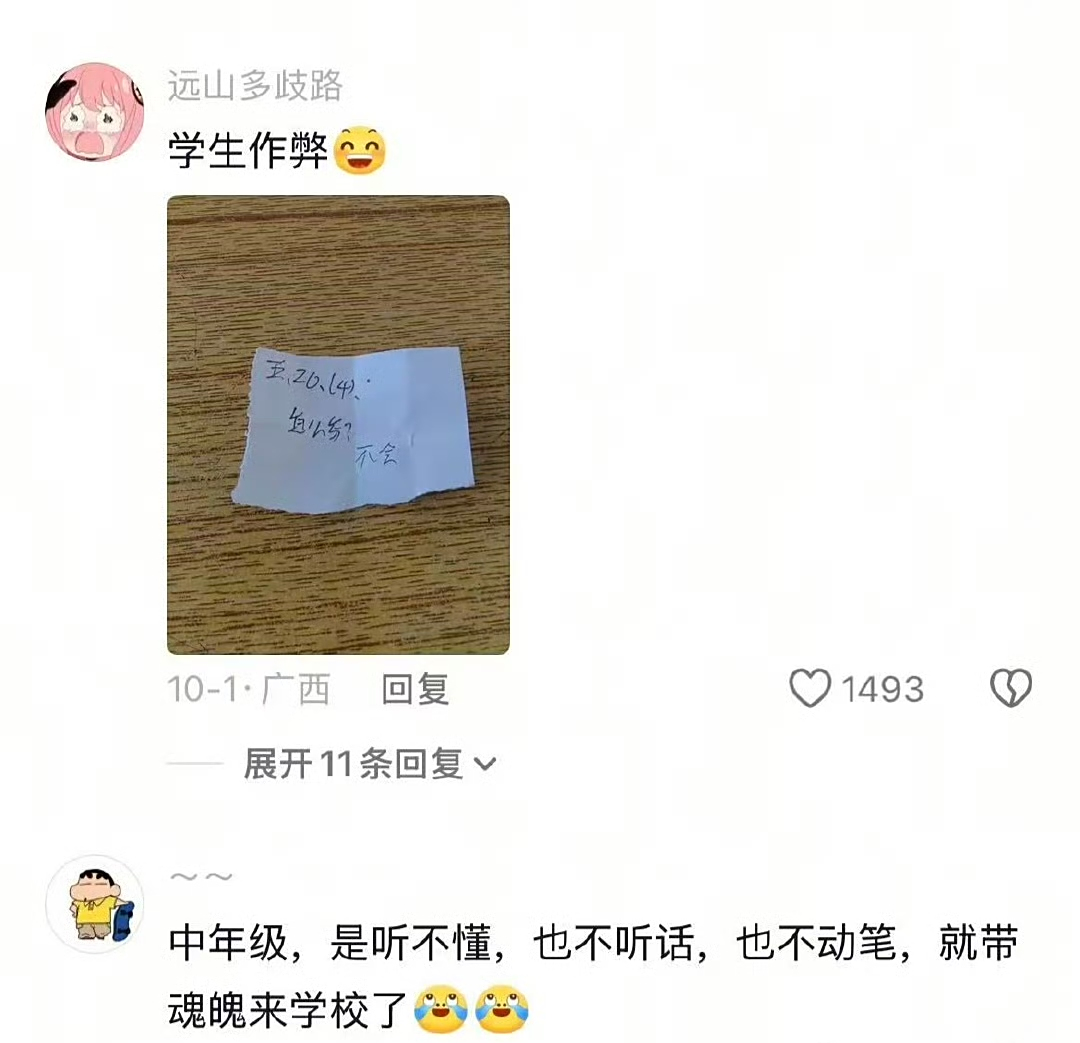The image size is (1080, 1043).
Task: Tap the 1493 like count
Action: 882,689
